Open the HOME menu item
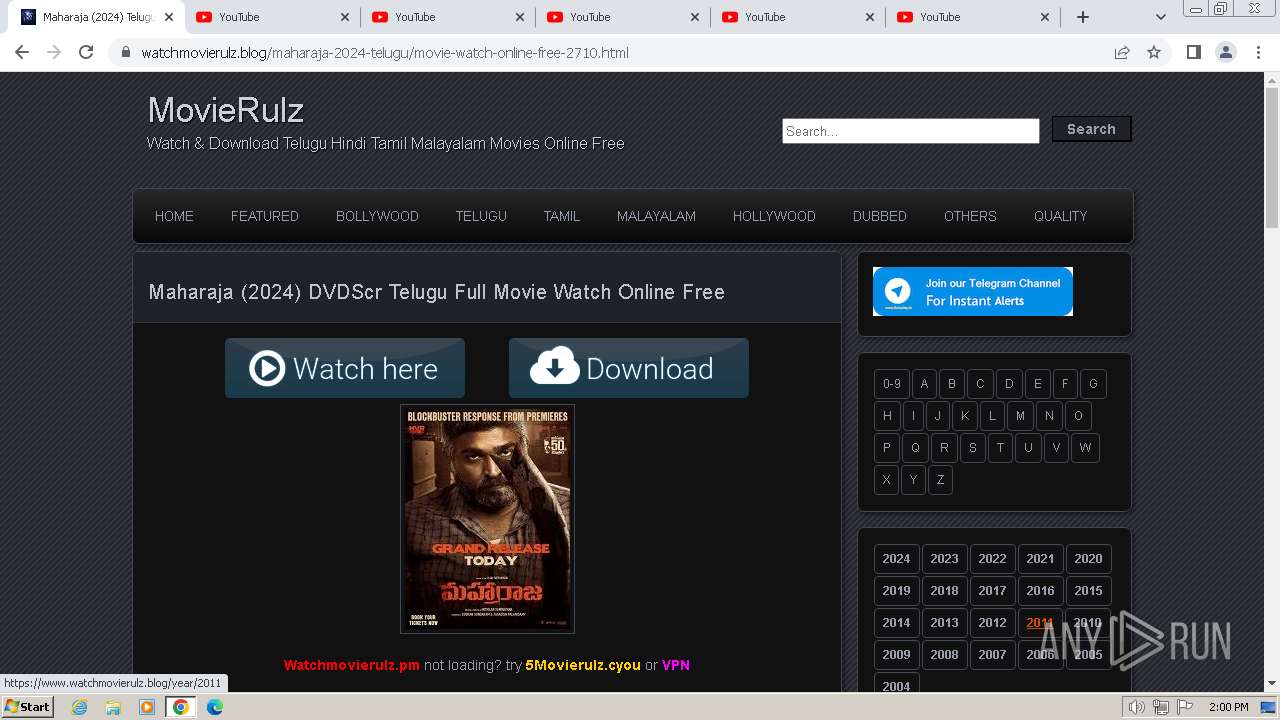Viewport: 1280px width, 720px height. coord(174,216)
